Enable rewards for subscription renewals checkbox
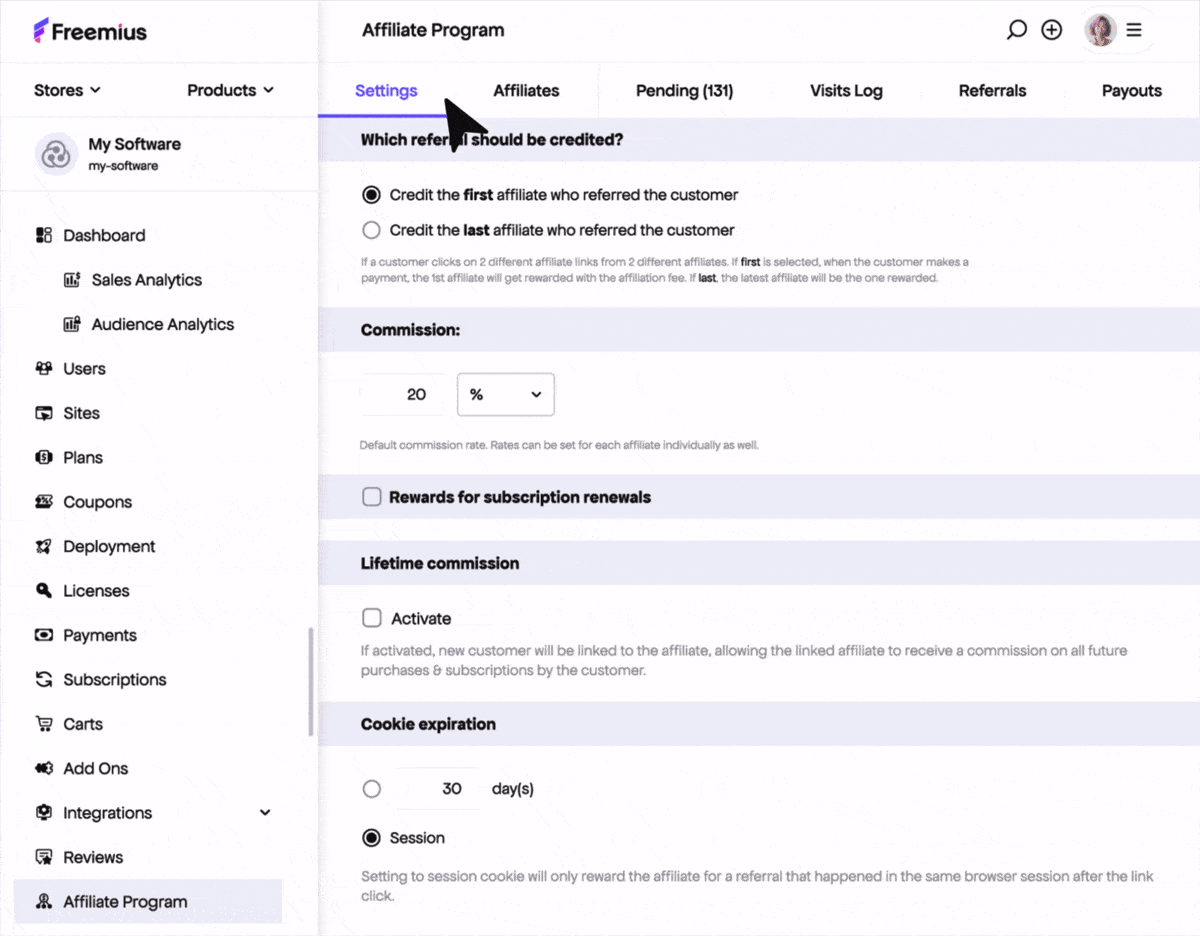The width and height of the screenshot is (1200, 936). tap(372, 497)
